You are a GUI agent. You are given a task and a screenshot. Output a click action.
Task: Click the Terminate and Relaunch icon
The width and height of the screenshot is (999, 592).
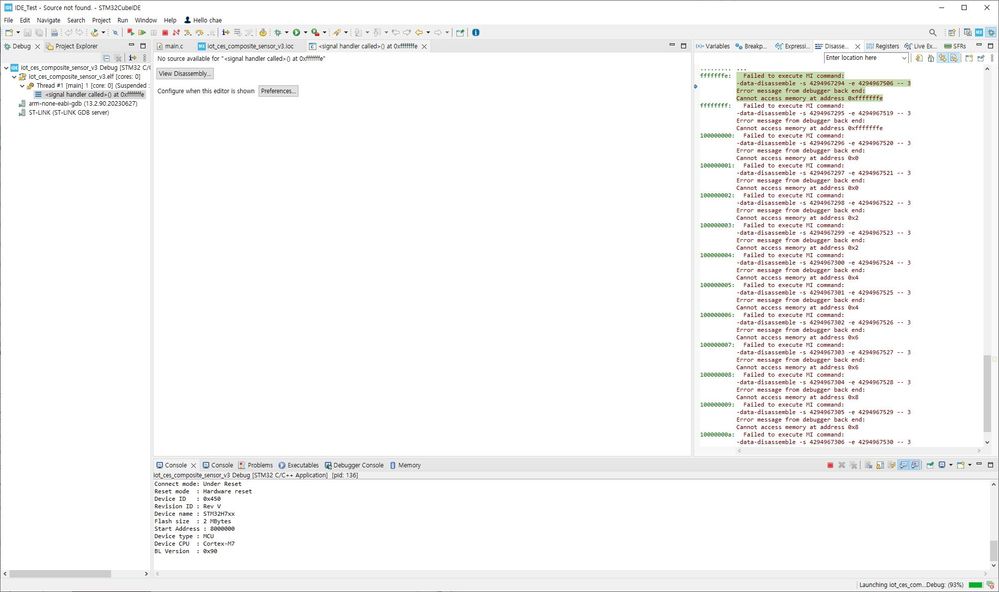point(130,32)
